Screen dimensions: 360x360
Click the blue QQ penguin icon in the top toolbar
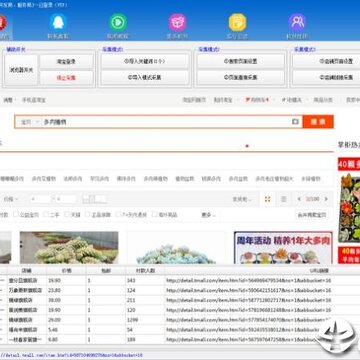(59, 22)
